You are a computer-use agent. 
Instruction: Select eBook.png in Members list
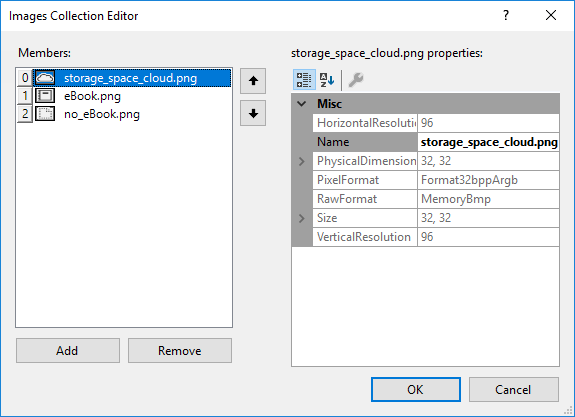(x=92, y=96)
